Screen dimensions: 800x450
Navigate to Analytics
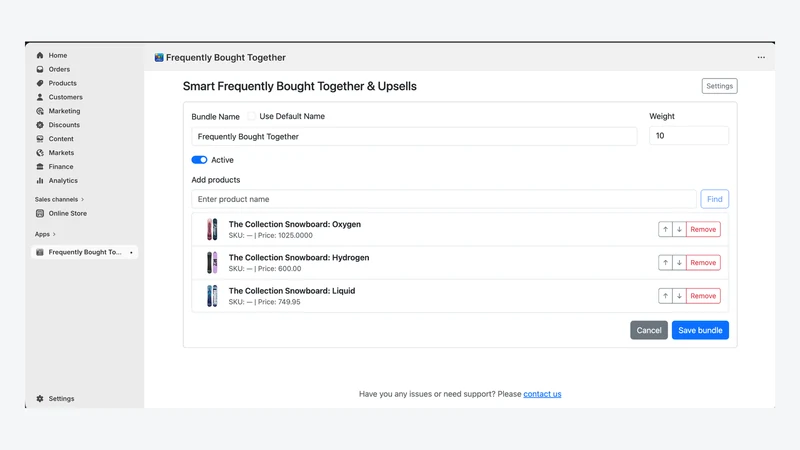point(63,180)
